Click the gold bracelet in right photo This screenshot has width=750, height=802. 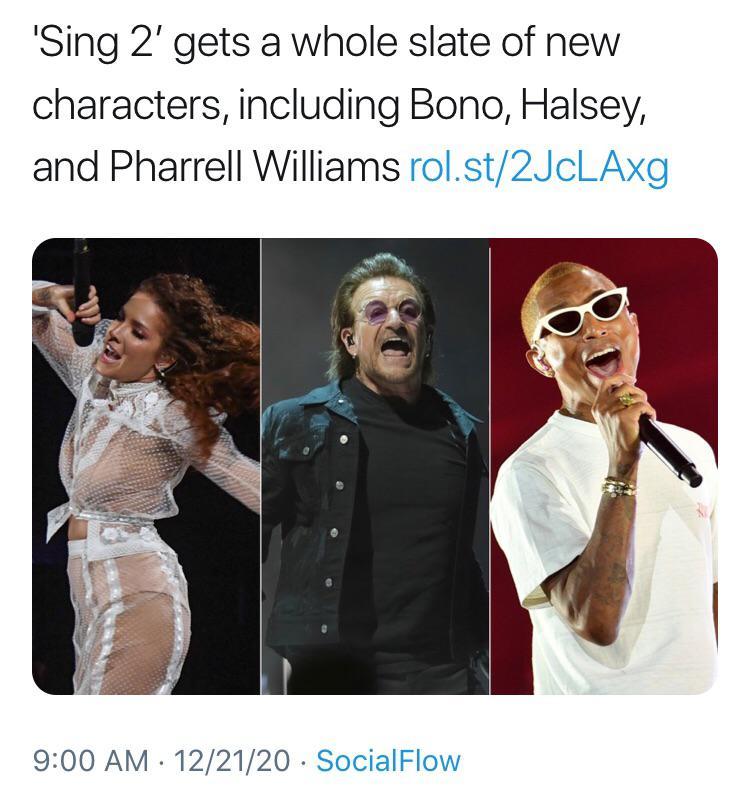pos(618,487)
